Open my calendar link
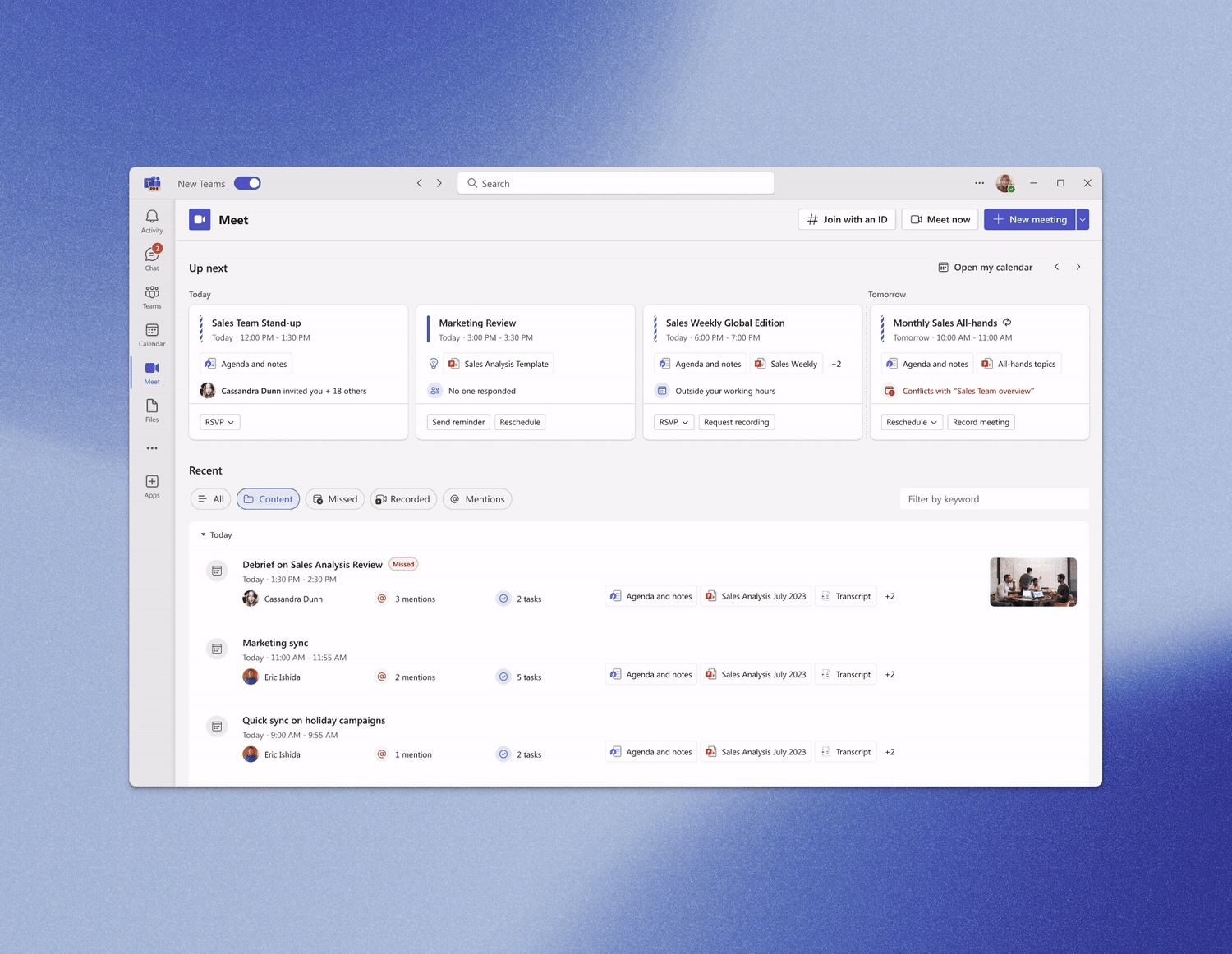1232x954 pixels. (x=986, y=267)
